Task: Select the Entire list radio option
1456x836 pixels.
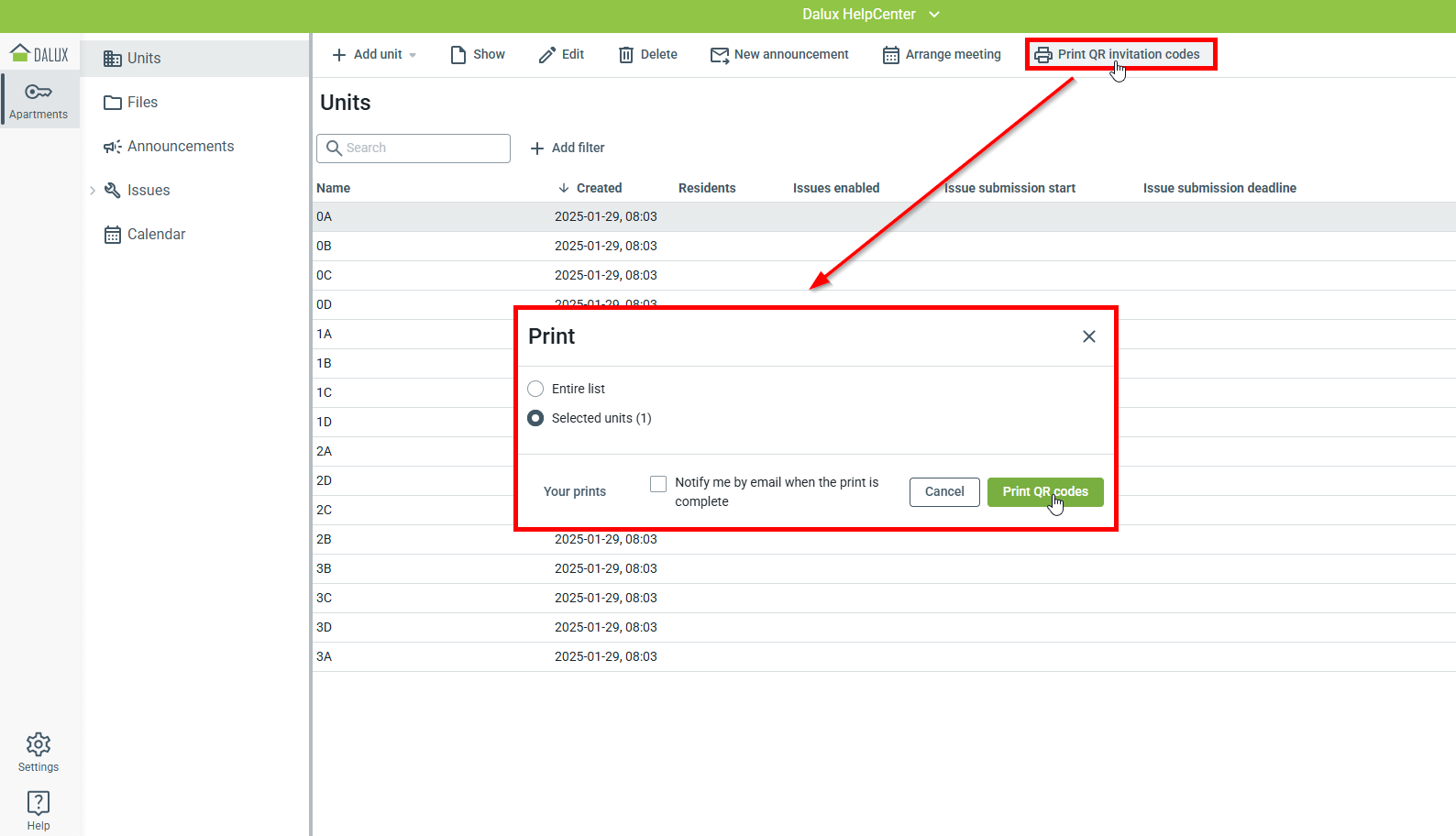Action: [536, 389]
